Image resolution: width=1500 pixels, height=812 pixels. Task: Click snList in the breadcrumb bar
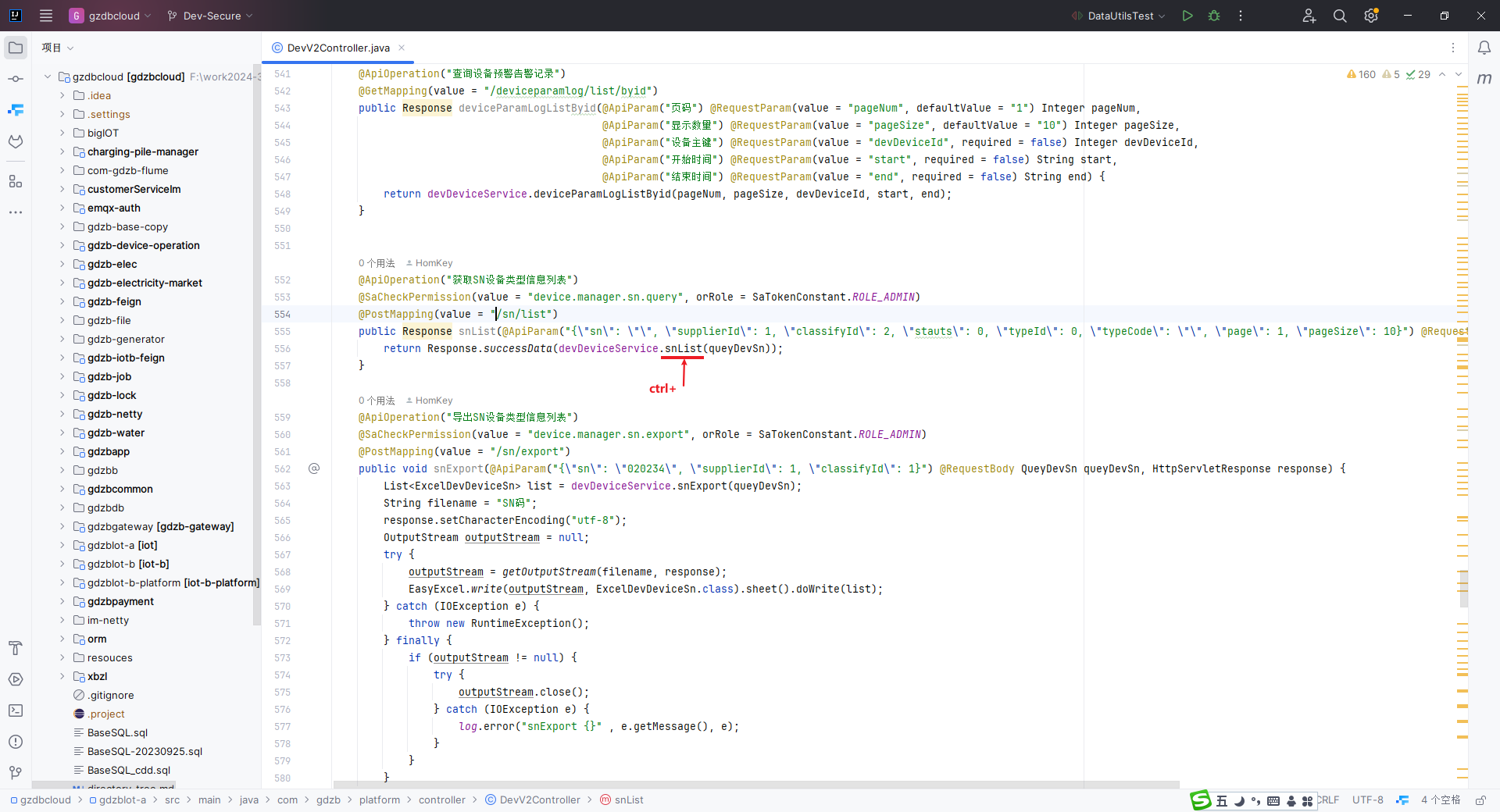[x=628, y=800]
